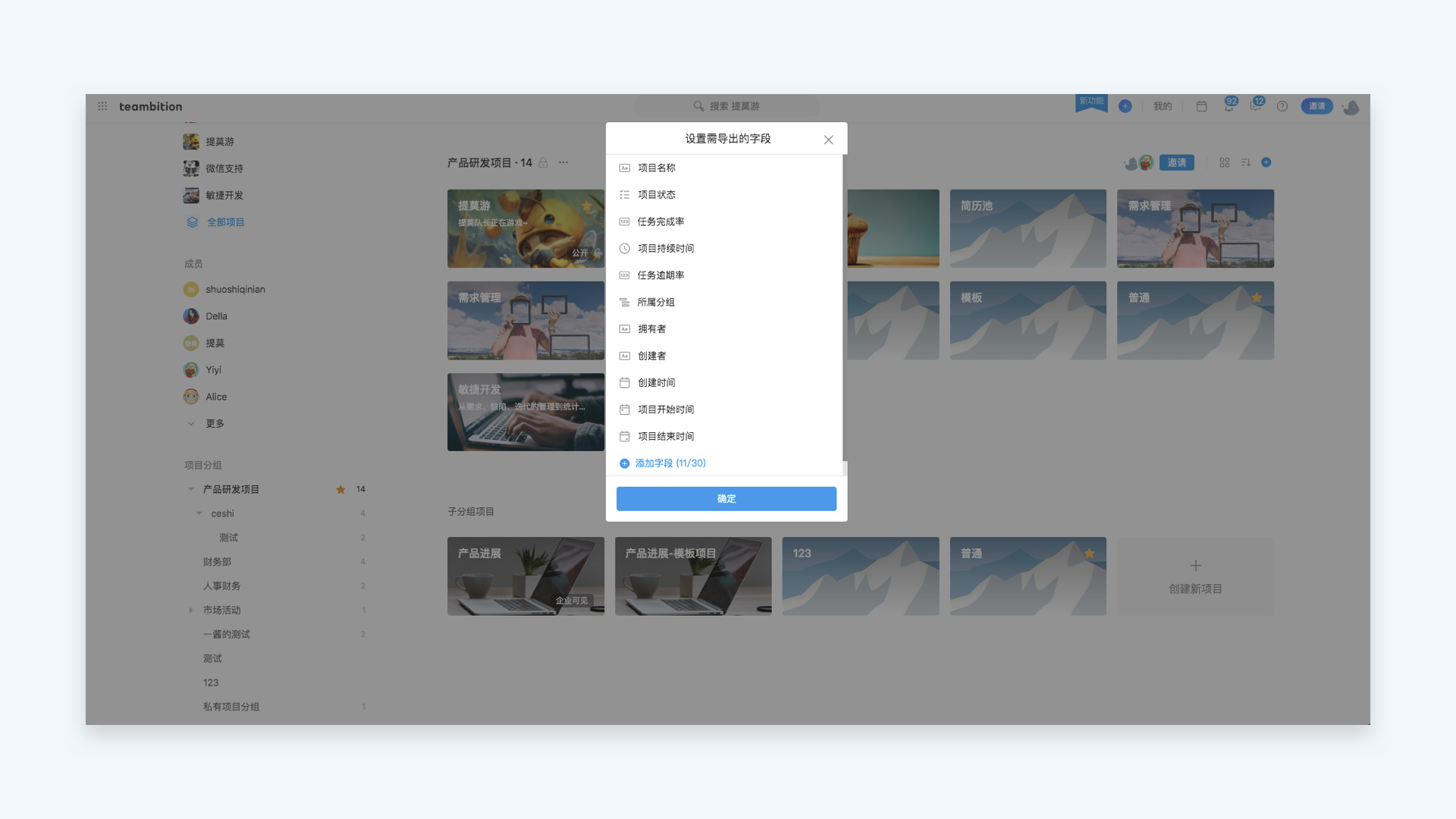Select the 项目持续时间 field row
This screenshot has height=819, width=1456.
pyautogui.click(x=724, y=249)
